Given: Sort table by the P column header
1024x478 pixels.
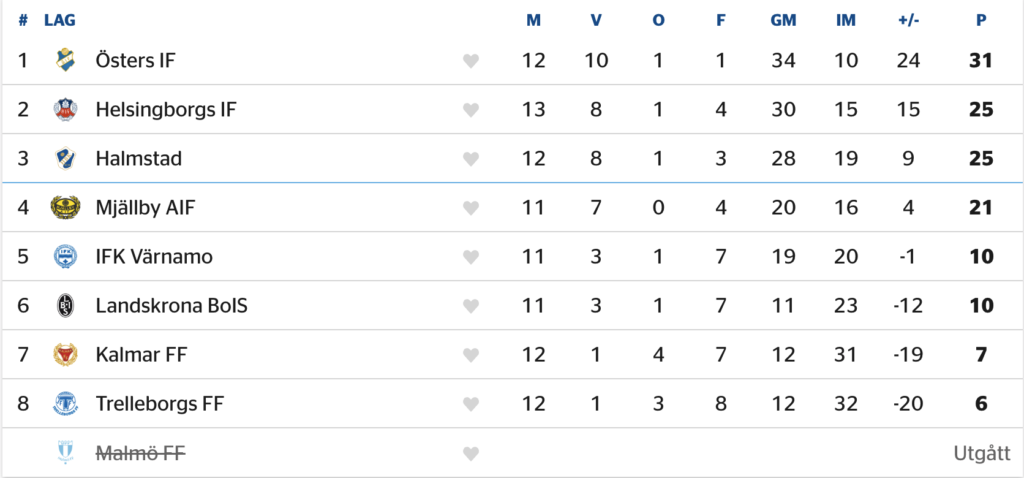Looking at the screenshot, I should click(x=981, y=20).
